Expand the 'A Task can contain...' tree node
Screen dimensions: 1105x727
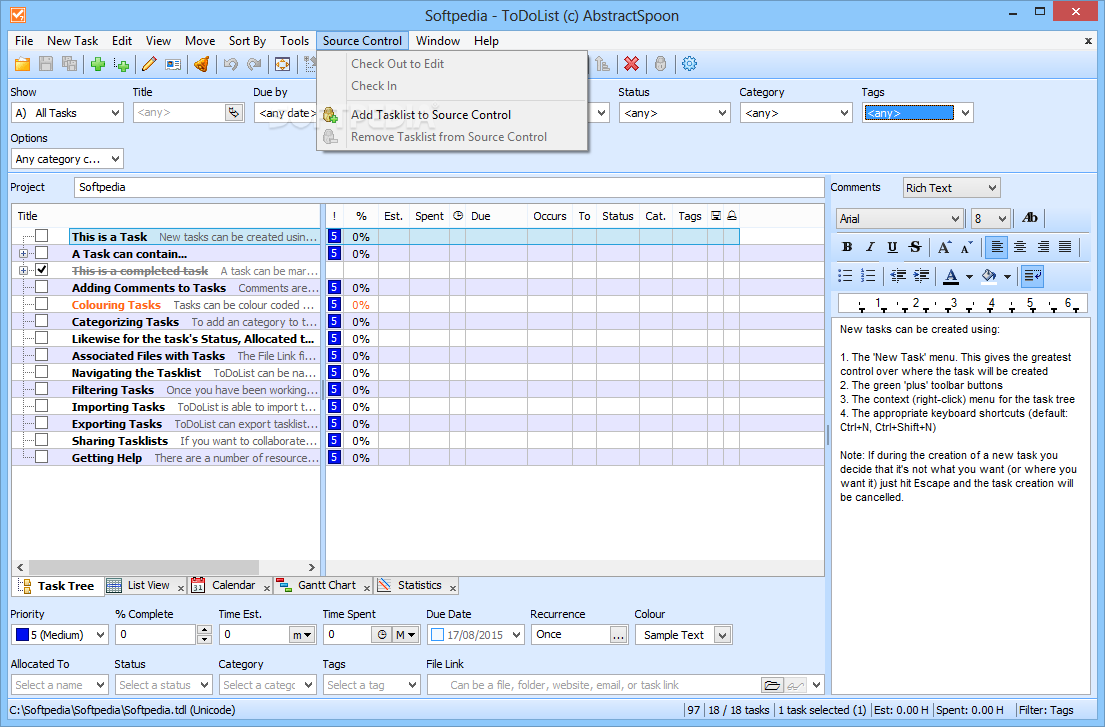pos(23,254)
